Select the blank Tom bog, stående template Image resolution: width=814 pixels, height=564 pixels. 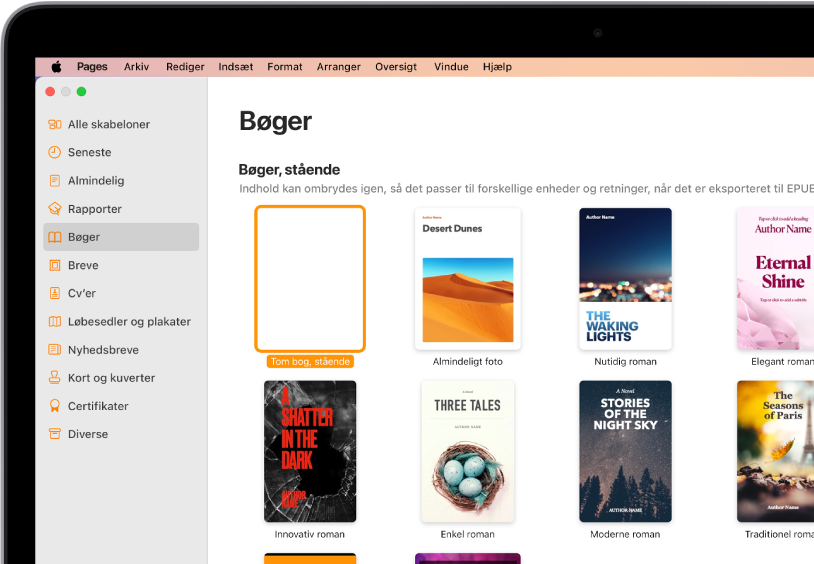click(310, 279)
